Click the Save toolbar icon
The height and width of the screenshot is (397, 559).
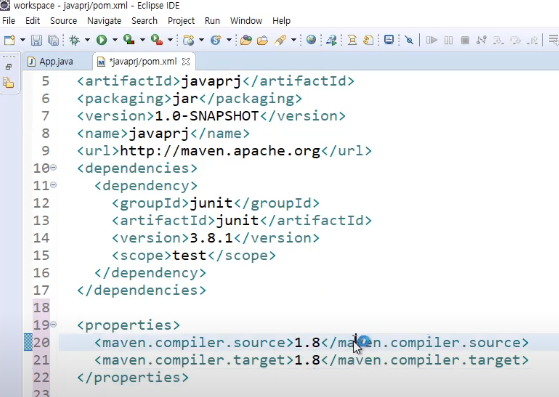(36, 40)
